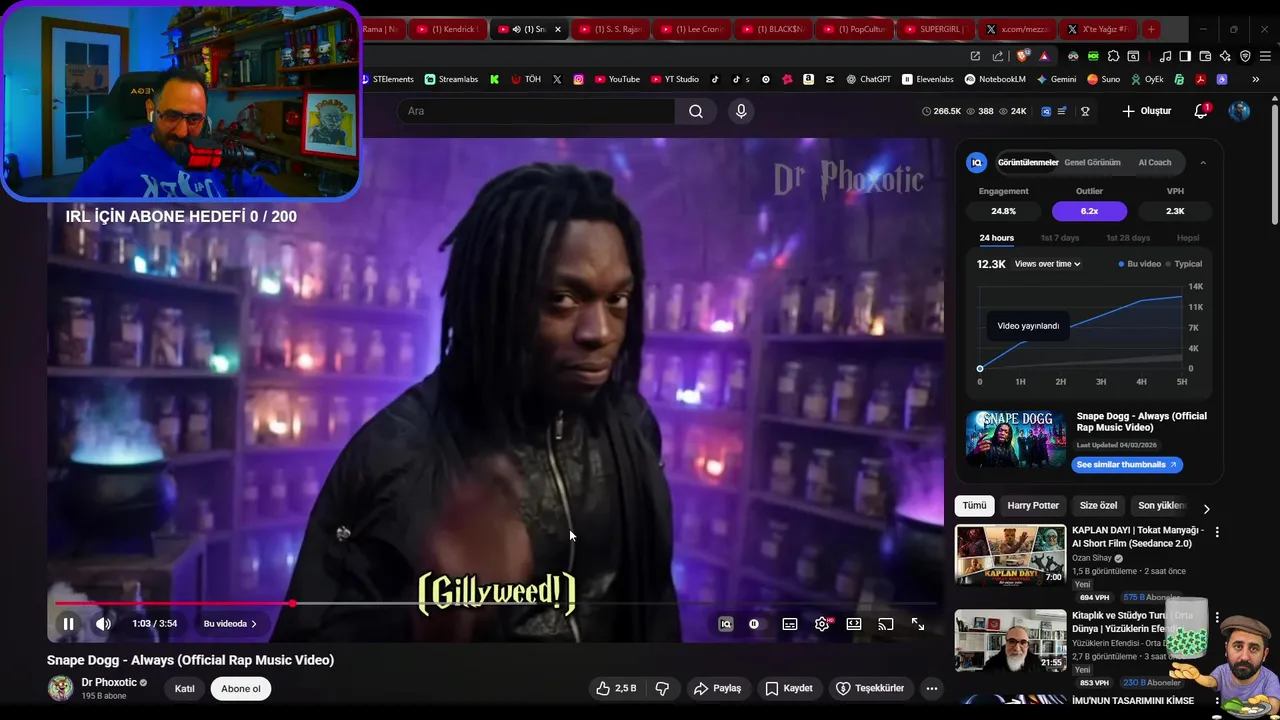Seek using the red video progress bar

click(495, 604)
